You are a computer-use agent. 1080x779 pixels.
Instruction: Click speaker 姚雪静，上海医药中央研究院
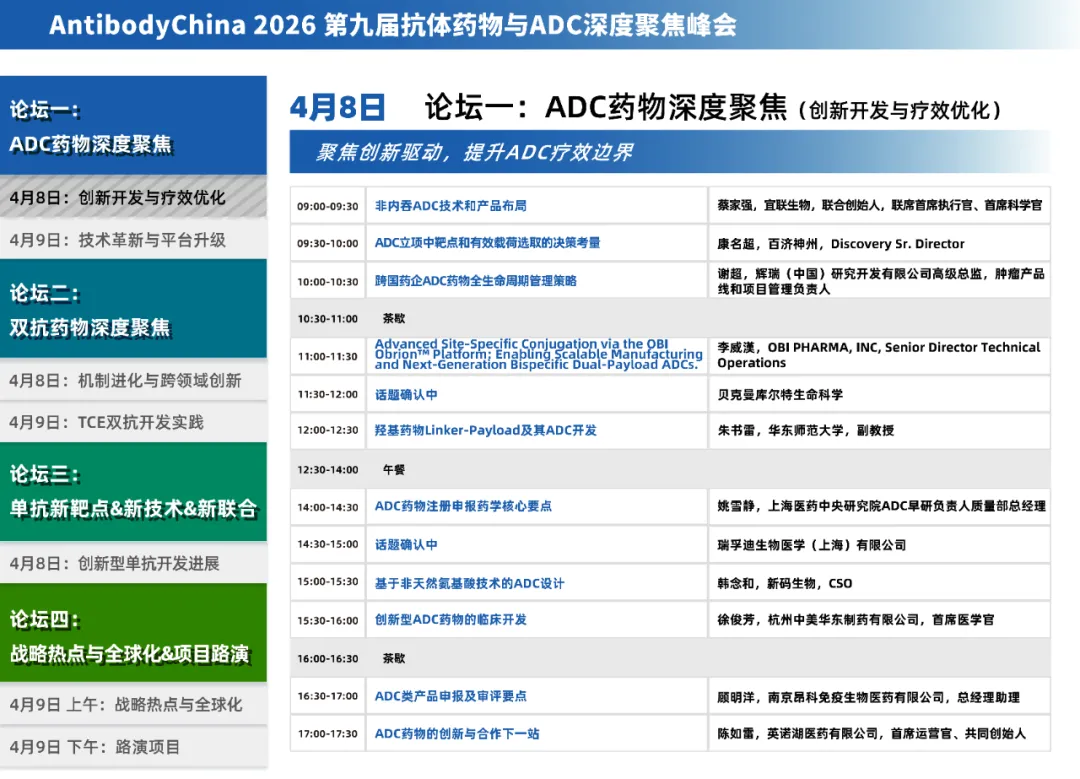coord(882,506)
